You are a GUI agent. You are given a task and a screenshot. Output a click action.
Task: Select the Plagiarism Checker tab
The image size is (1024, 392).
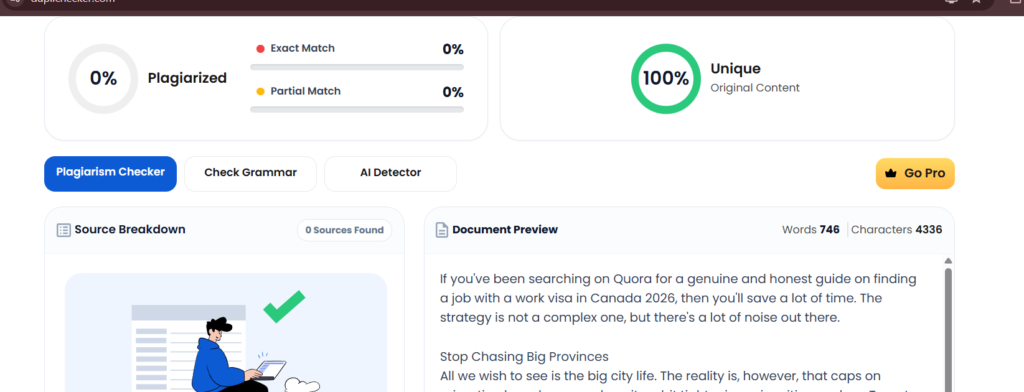pos(110,174)
